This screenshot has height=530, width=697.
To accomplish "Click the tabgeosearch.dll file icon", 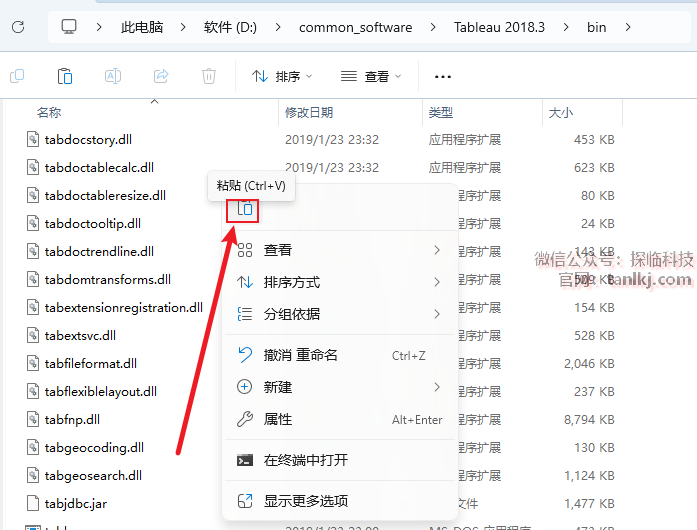I will [x=33, y=475].
